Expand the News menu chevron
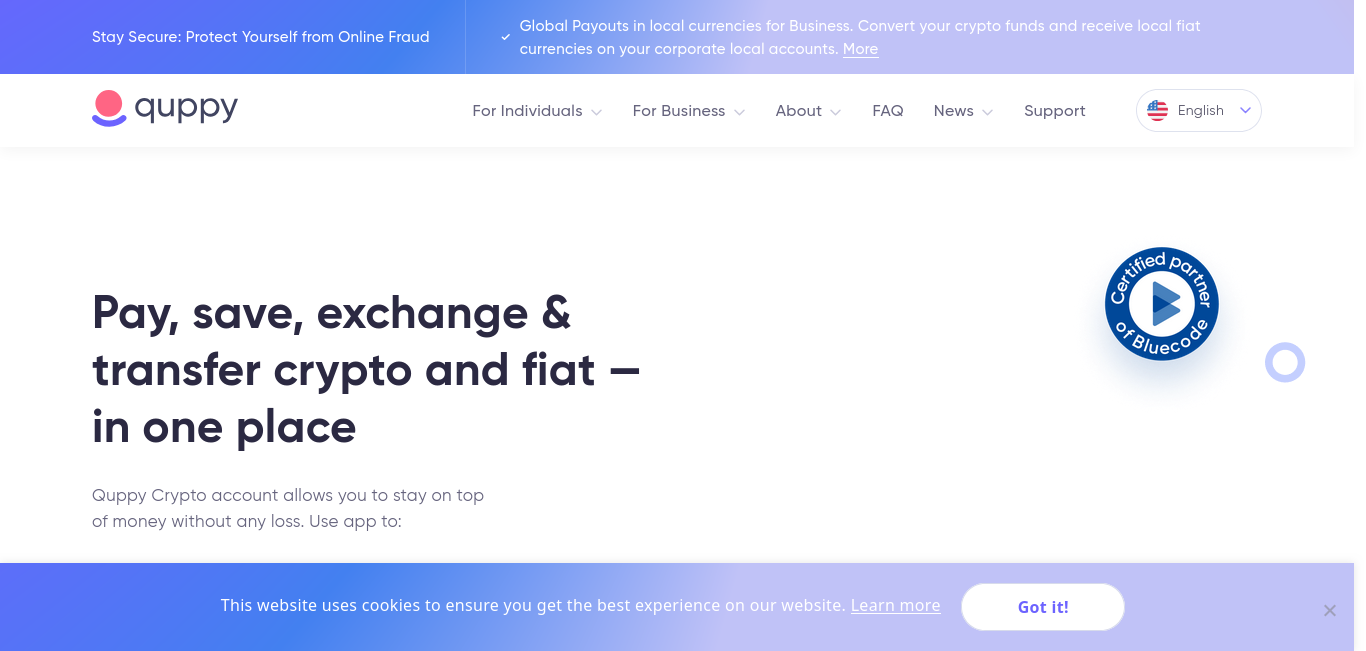The image size is (1366, 651). point(988,112)
